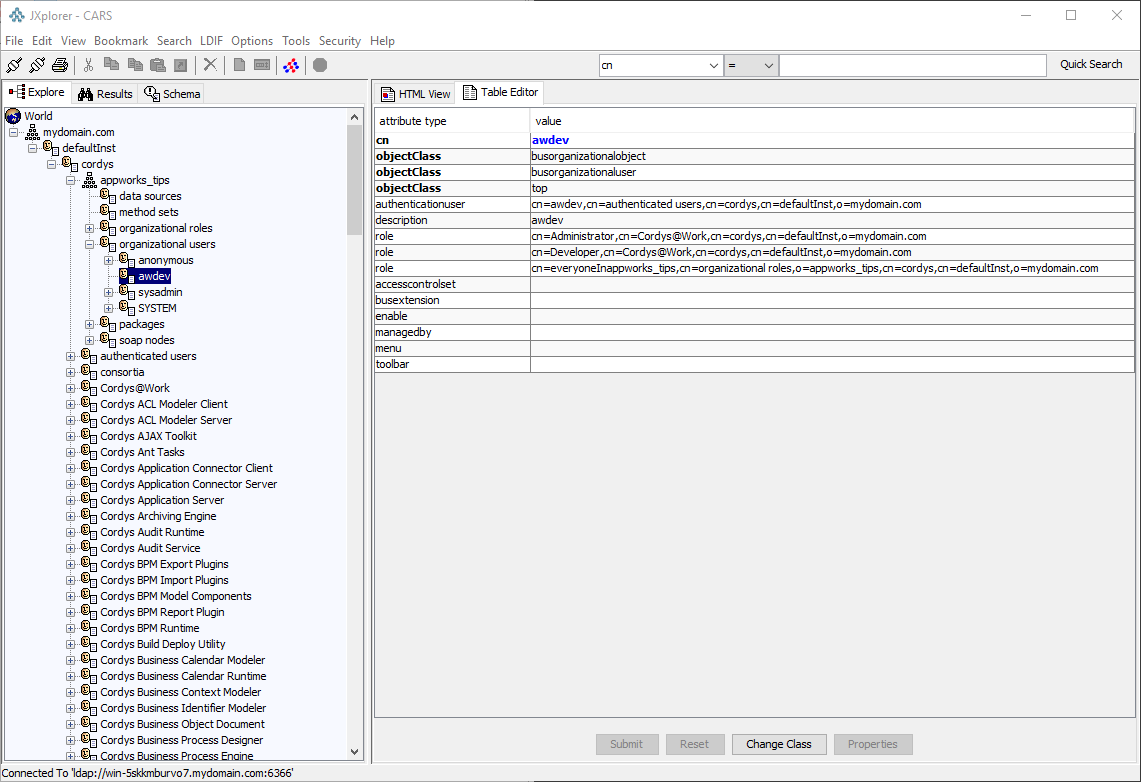This screenshot has height=782, width=1141.
Task: Collapse the organizational users node
Action: (90, 244)
